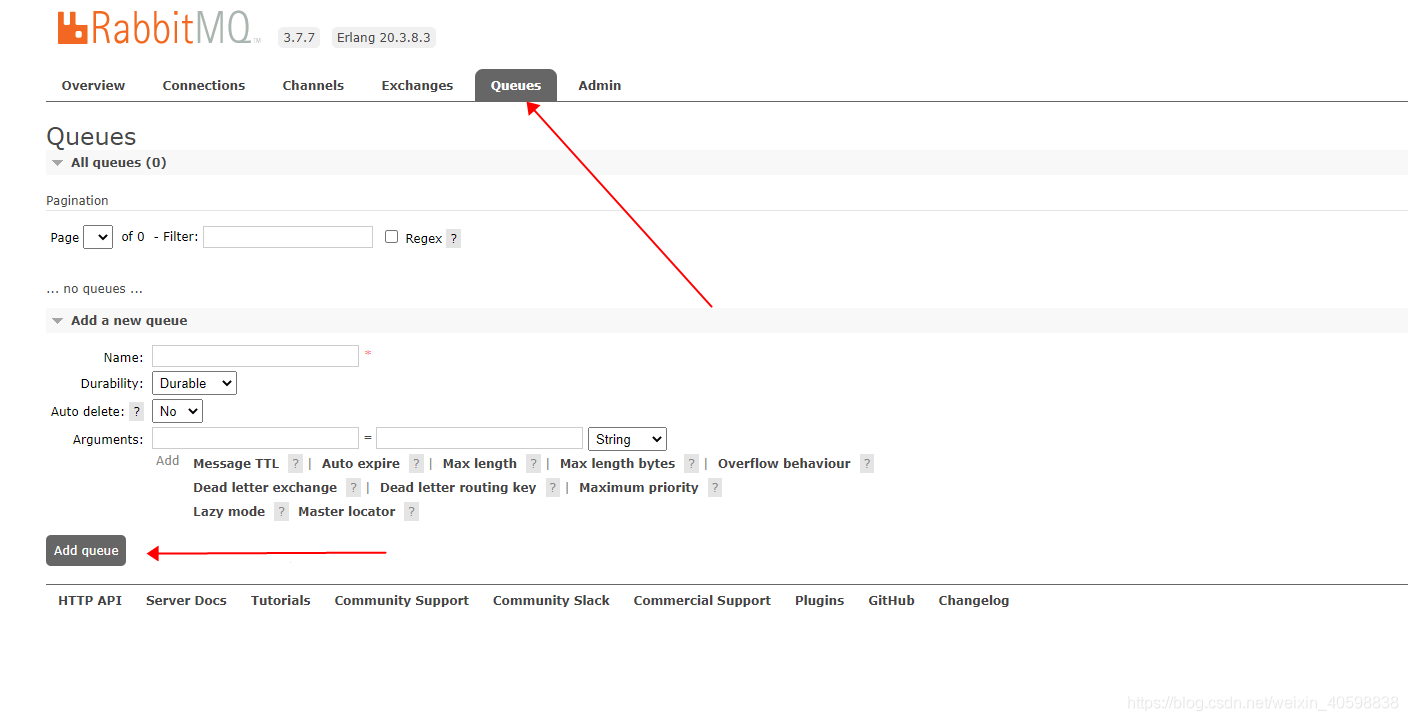The width and height of the screenshot is (1408, 721).
Task: Add the Lazy mode argument
Action: point(229,511)
